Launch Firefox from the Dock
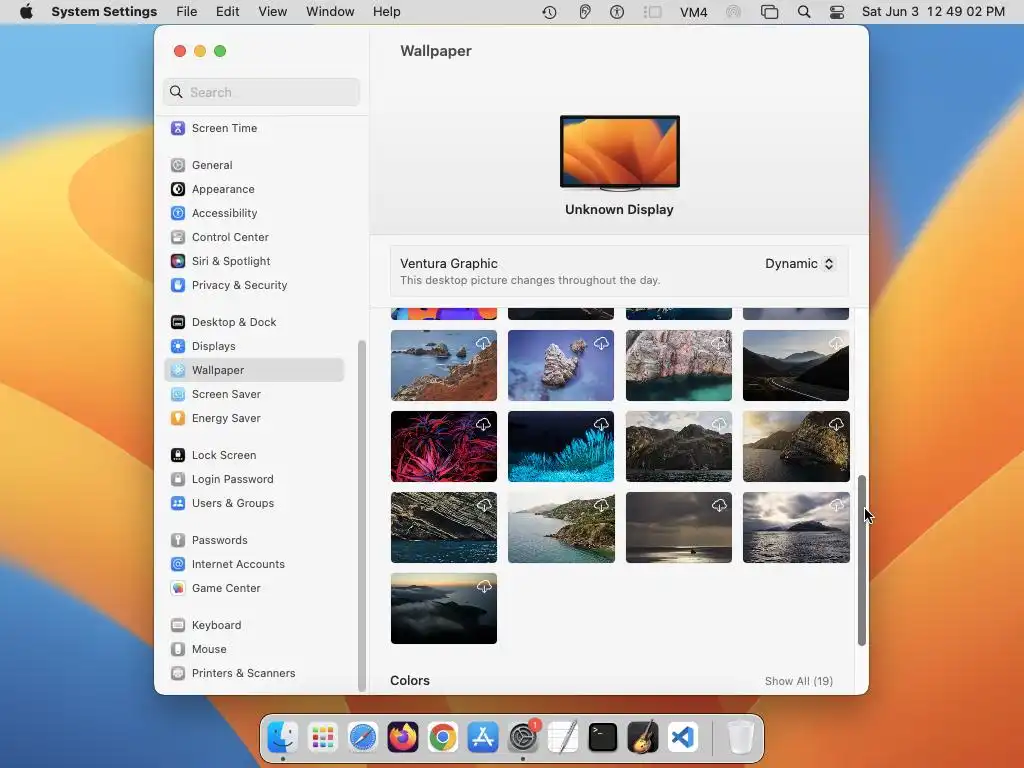Viewport: 1024px width, 768px height. point(403,737)
